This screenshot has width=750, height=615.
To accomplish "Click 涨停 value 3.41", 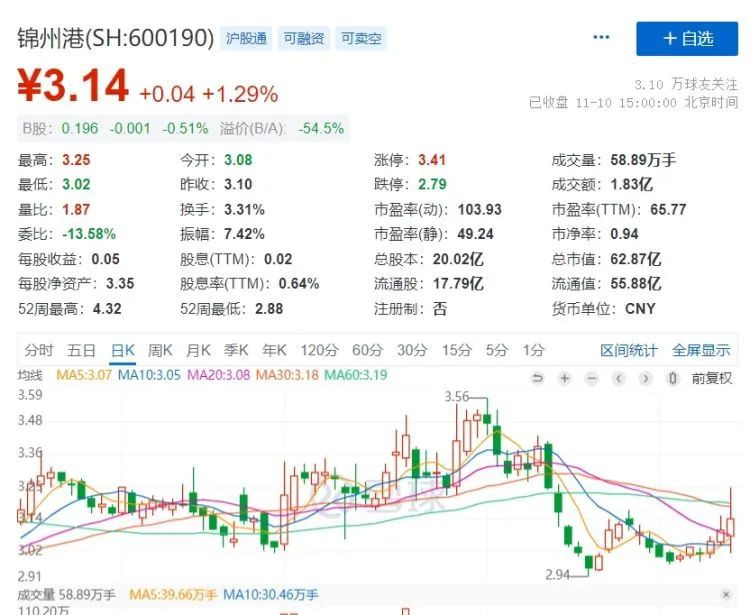I will pyautogui.click(x=432, y=160).
